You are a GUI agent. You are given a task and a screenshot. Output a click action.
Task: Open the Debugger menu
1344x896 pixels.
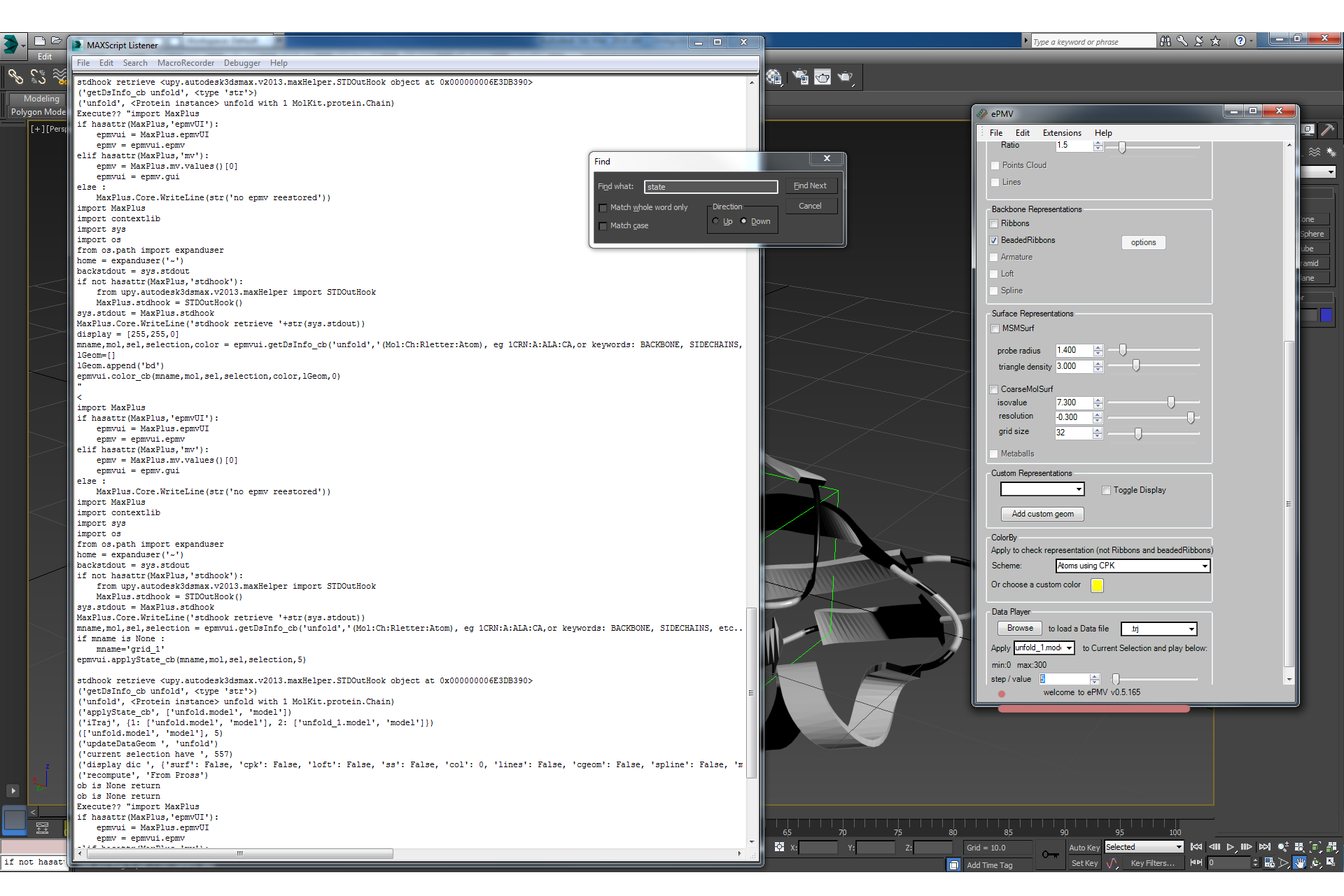click(x=242, y=63)
